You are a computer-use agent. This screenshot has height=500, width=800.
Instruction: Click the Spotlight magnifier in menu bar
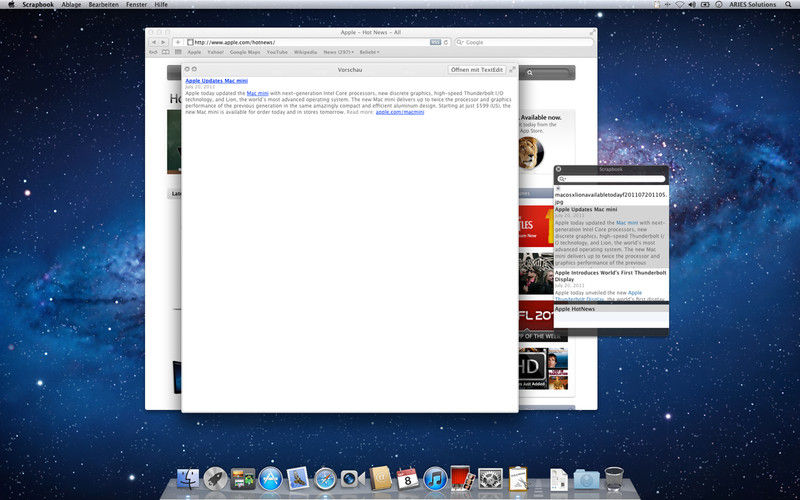tap(788, 5)
